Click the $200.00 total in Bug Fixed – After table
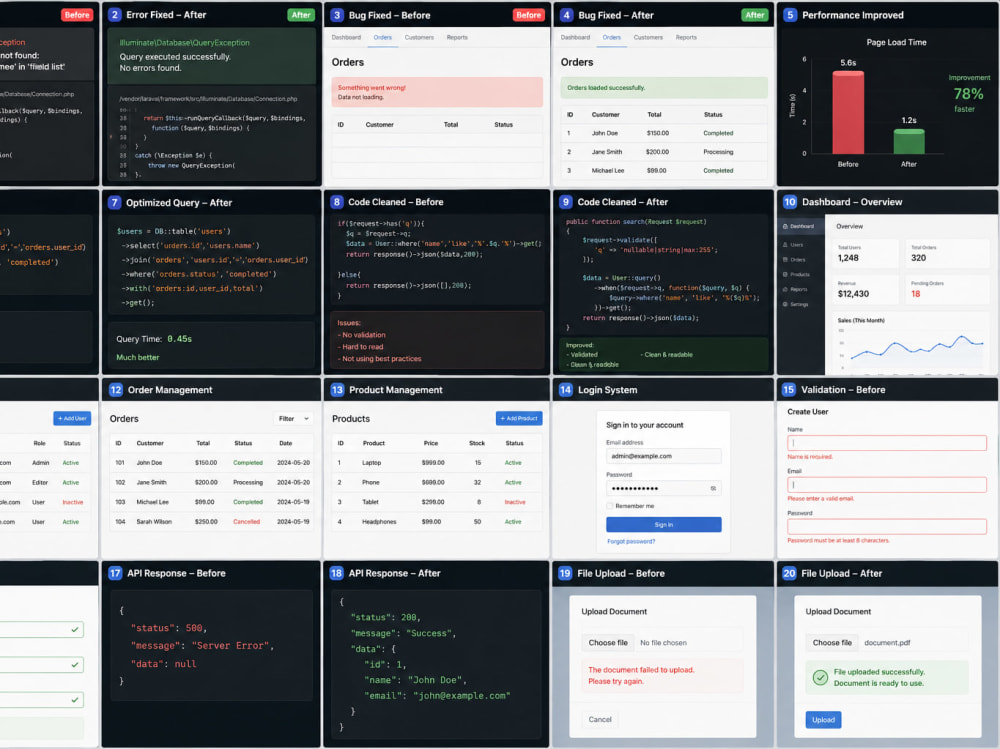Screen dimensions: 1000x749 (x=658, y=152)
